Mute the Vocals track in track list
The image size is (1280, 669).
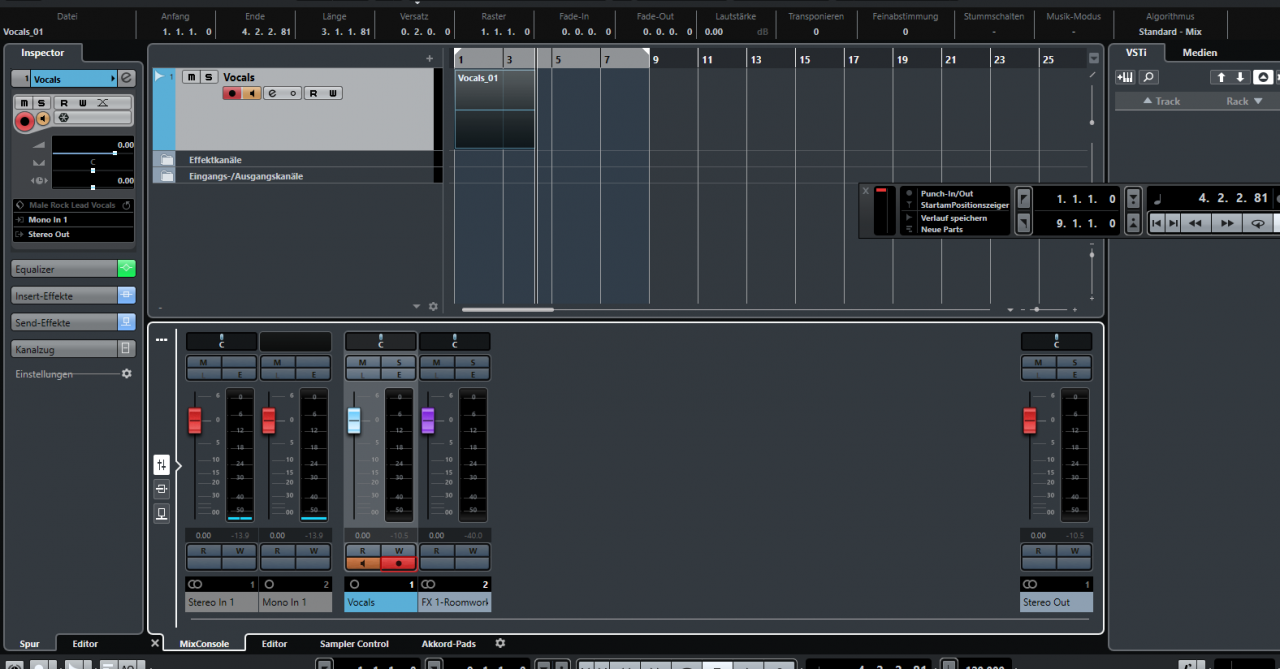point(190,77)
